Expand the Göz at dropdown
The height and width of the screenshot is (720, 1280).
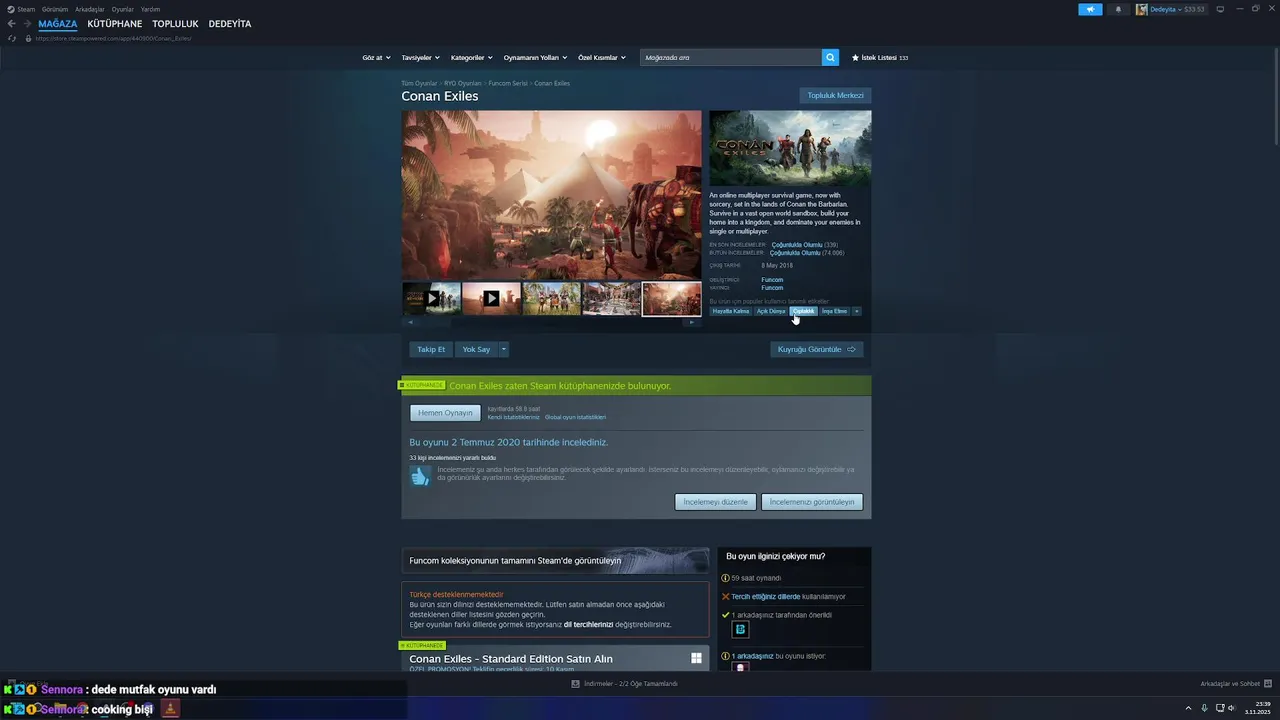point(375,57)
